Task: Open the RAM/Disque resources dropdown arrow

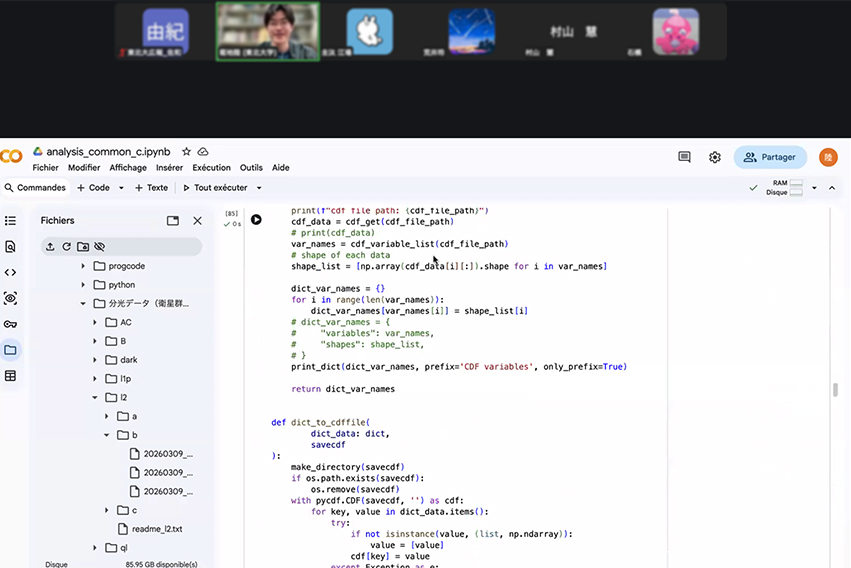Action: point(814,187)
